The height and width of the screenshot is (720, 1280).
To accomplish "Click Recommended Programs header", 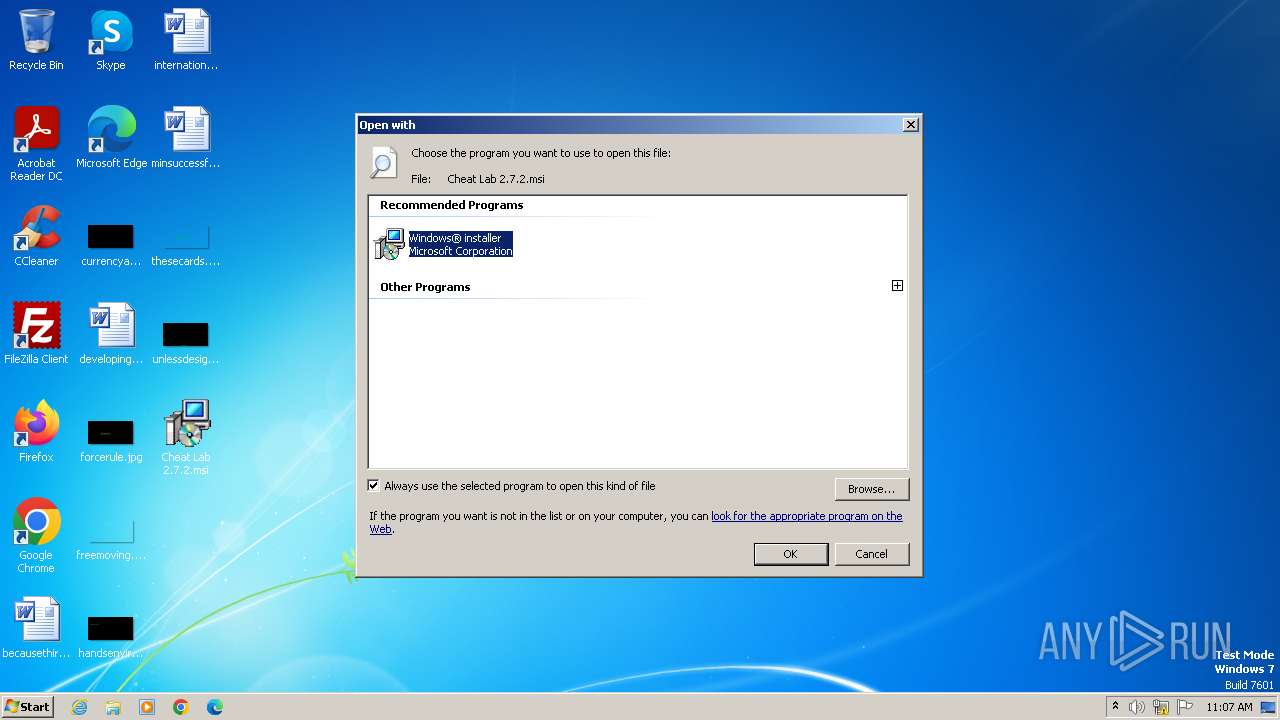I will pos(451,205).
